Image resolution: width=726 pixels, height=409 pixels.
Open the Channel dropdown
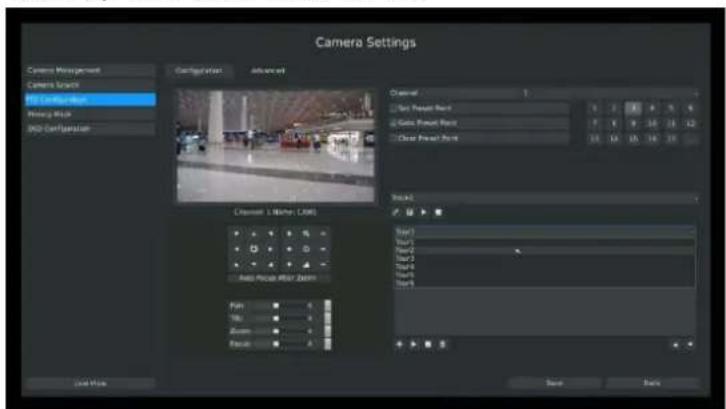(x=543, y=93)
